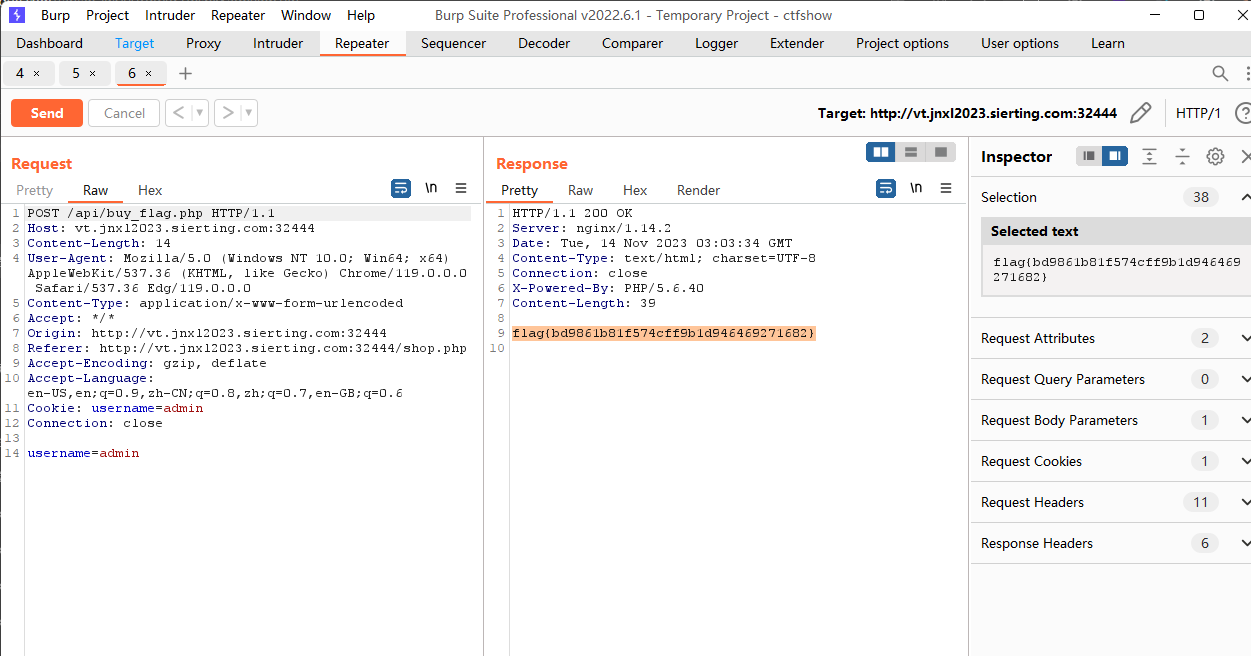Open the Learn tab
This screenshot has height=656, width=1251.
pyautogui.click(x=1108, y=43)
